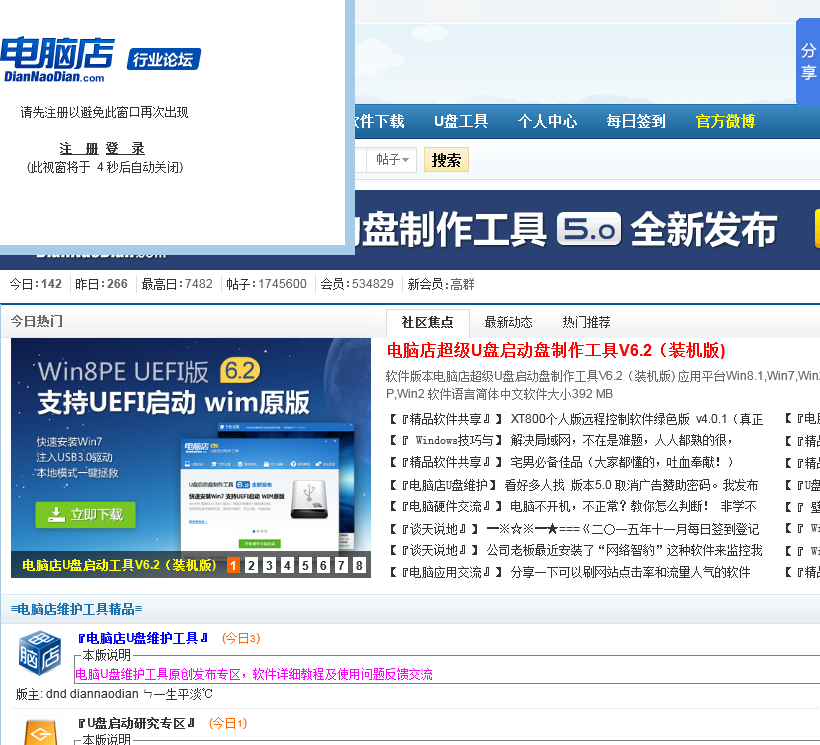Open section header =电脑店维护工具精品=
820x745 pixels.
pyautogui.click(x=76, y=609)
